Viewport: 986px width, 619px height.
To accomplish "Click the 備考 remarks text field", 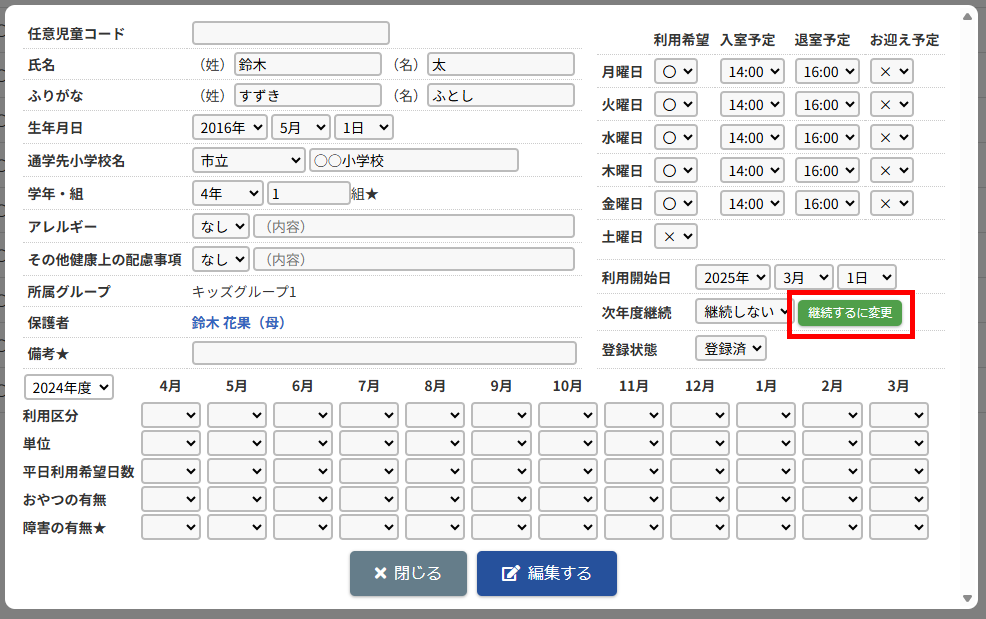I will point(384,353).
